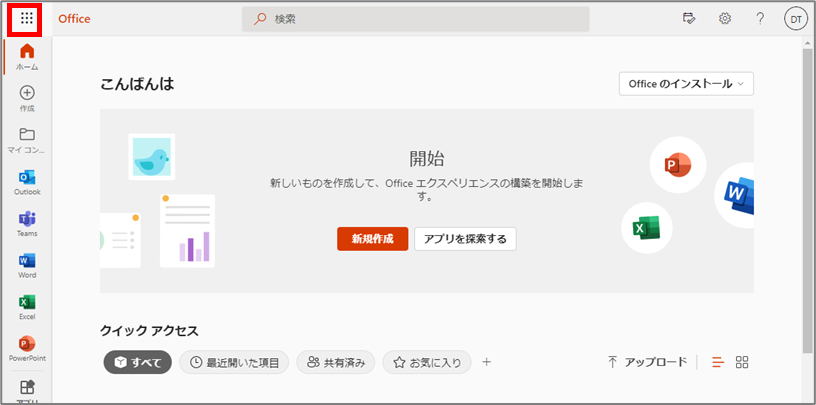Image resolution: width=816 pixels, height=405 pixels.
Task: Launch Excel from the sidebar
Action: tap(27, 307)
